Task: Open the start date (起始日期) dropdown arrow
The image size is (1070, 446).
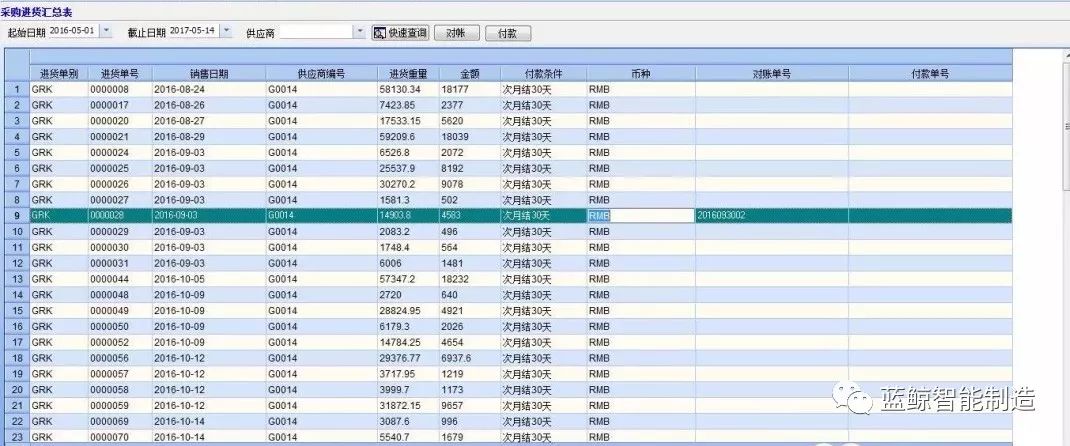Action: (x=107, y=32)
